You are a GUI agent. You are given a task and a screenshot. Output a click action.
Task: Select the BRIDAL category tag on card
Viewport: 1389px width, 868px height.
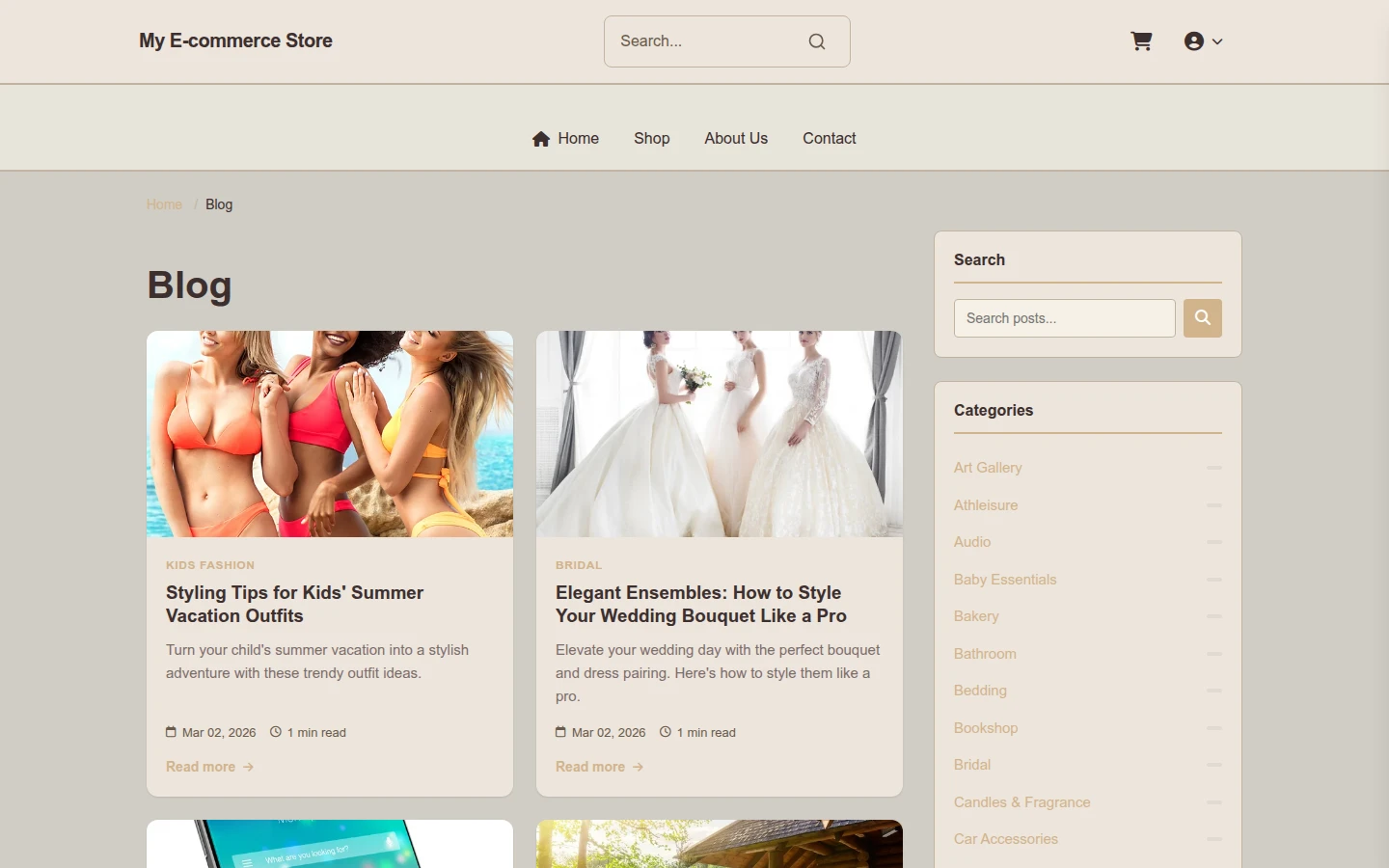click(x=579, y=565)
